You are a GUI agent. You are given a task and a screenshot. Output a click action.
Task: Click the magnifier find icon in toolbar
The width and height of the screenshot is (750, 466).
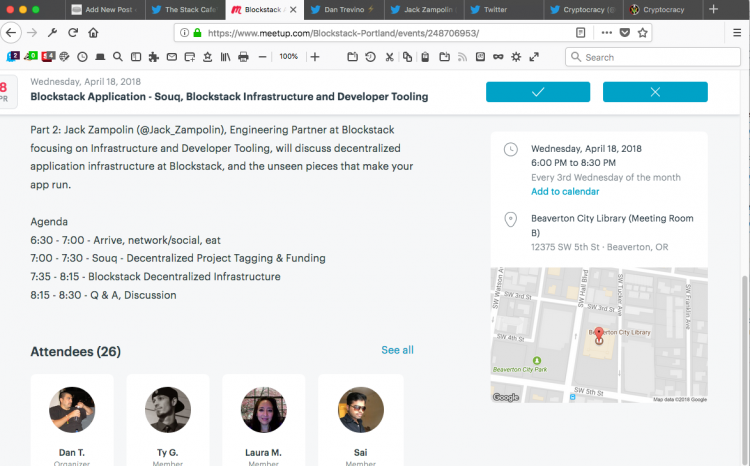118,57
